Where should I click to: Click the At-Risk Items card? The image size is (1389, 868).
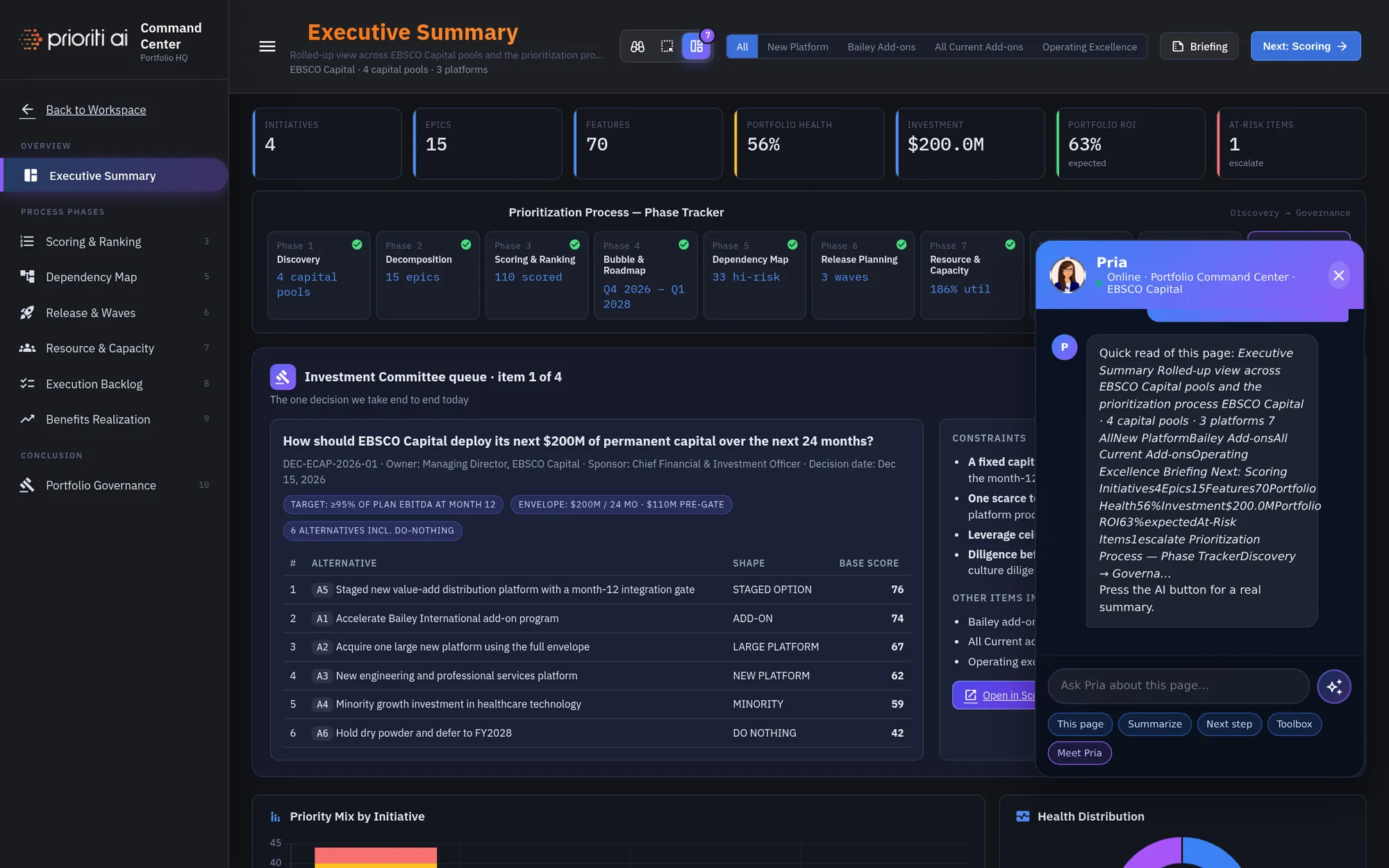pyautogui.click(x=1291, y=144)
